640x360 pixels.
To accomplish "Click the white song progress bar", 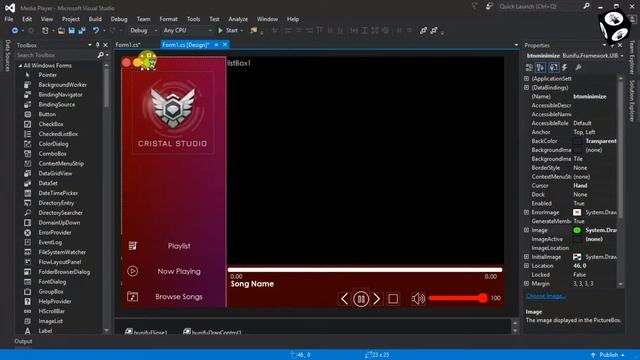I will pos(365,270).
